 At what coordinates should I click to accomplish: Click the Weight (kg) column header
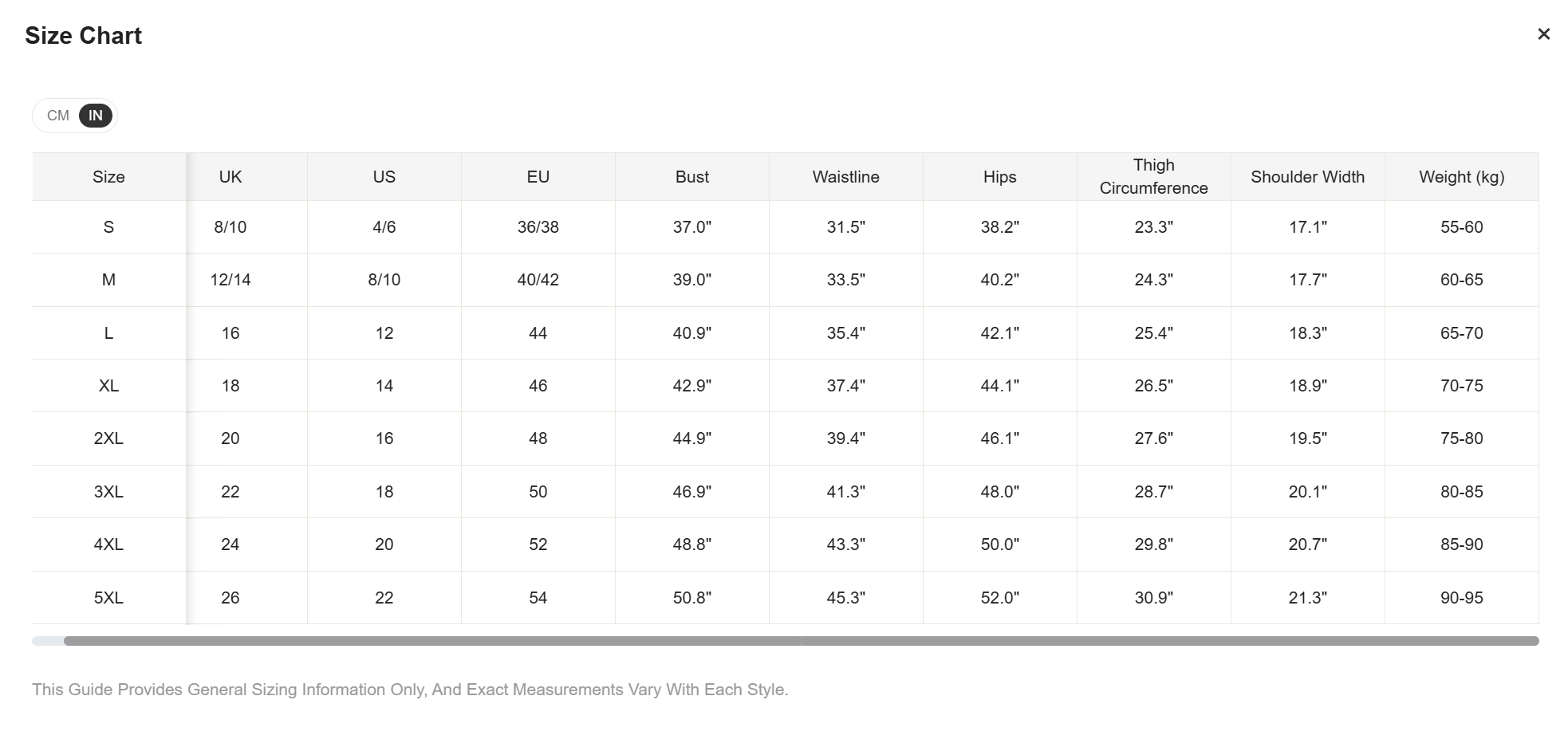pos(1461,177)
